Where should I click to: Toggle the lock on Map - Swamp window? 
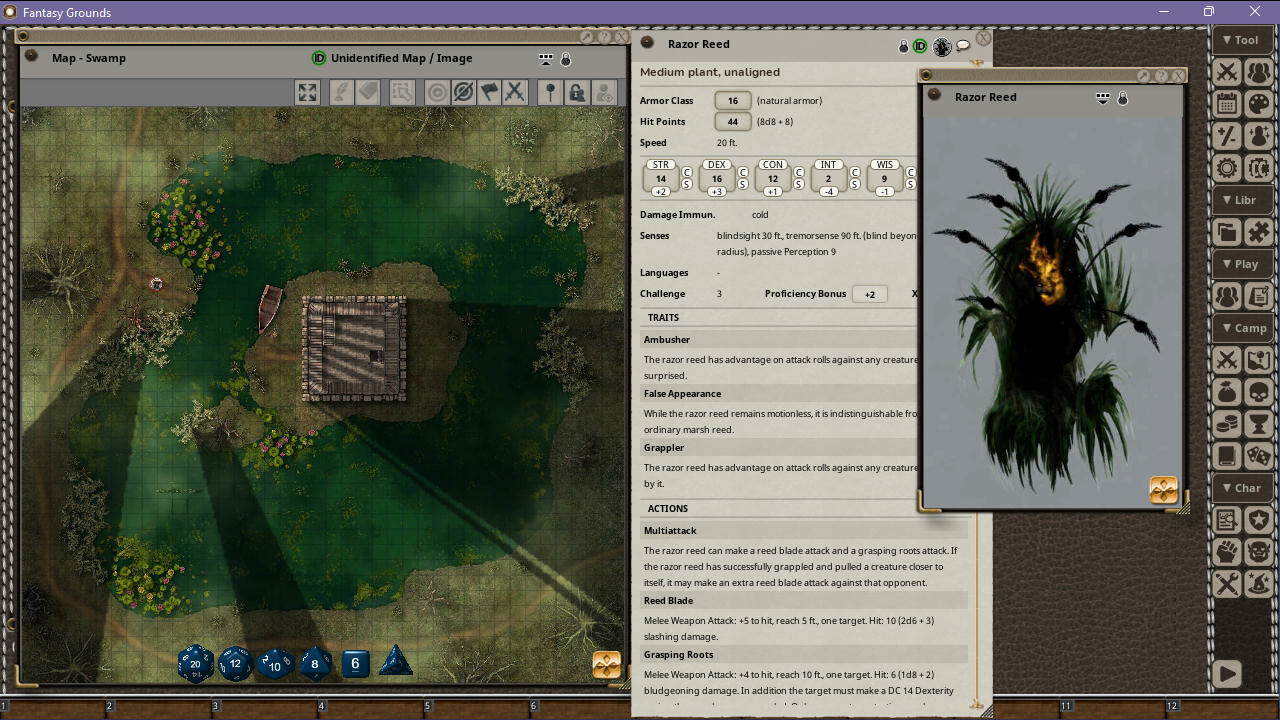(x=566, y=59)
